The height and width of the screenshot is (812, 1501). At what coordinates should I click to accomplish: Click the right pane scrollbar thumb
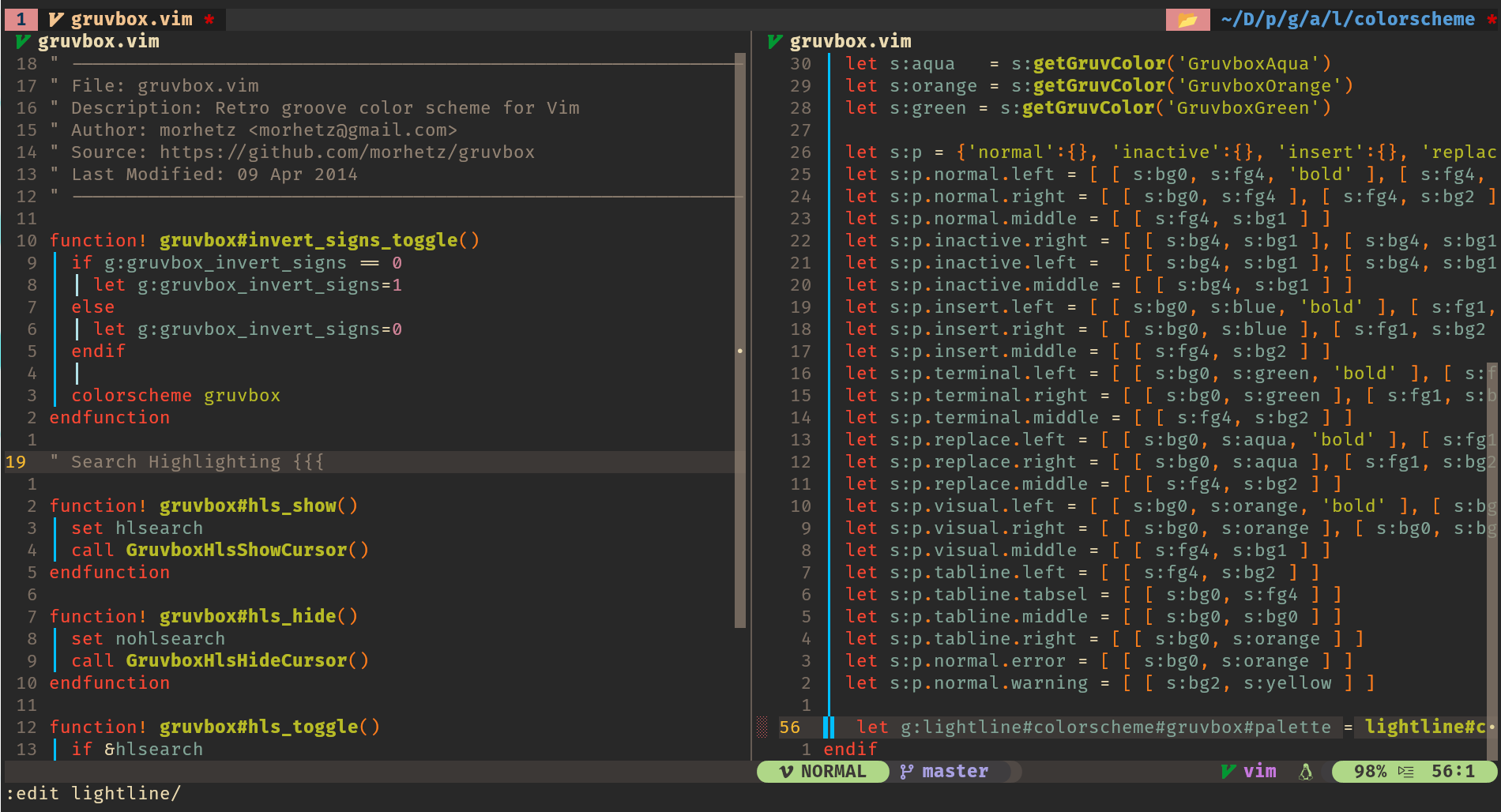click(x=1492, y=561)
